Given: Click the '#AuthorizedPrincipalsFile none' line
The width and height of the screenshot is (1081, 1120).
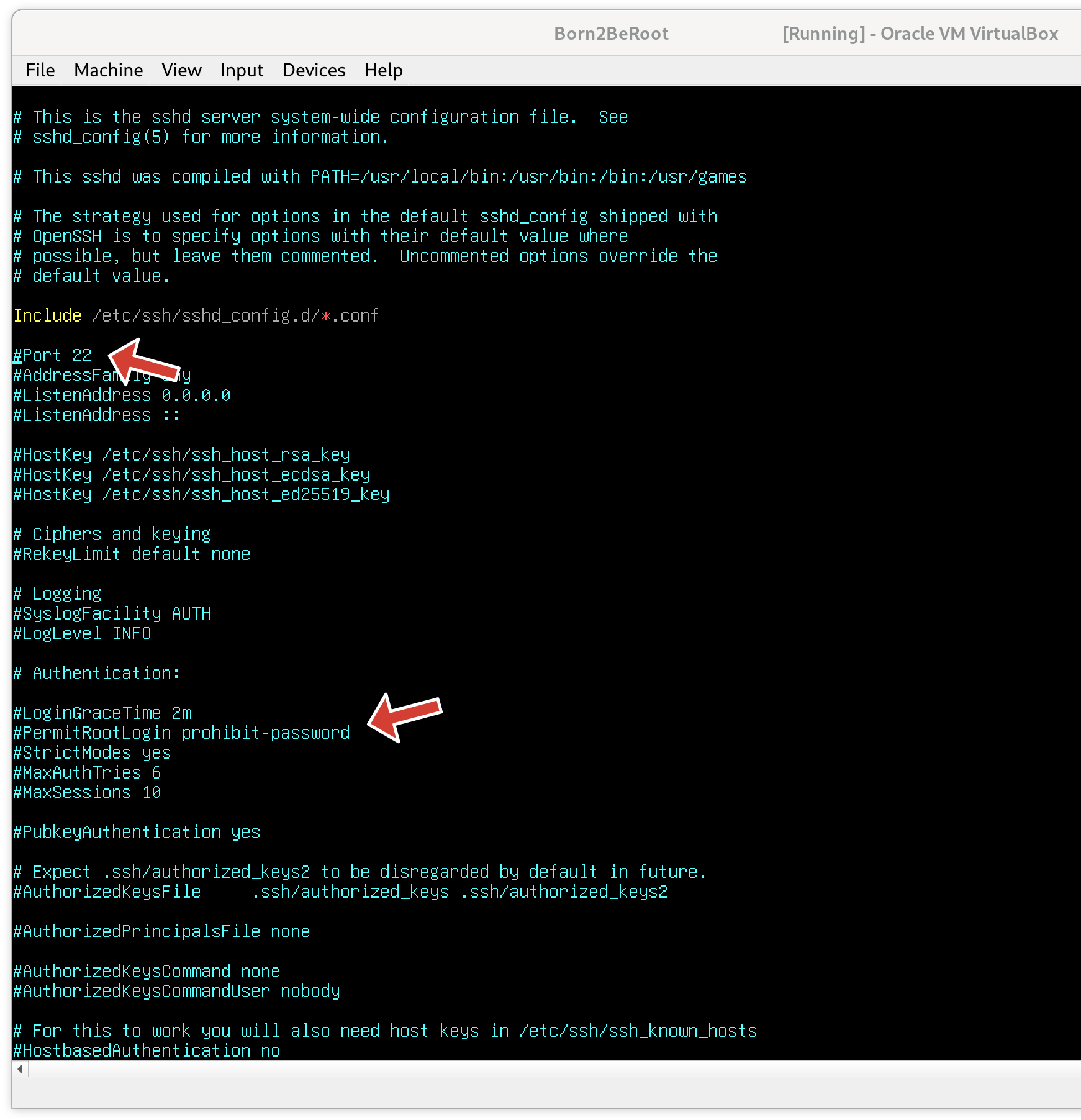Looking at the screenshot, I should click(x=162, y=931).
